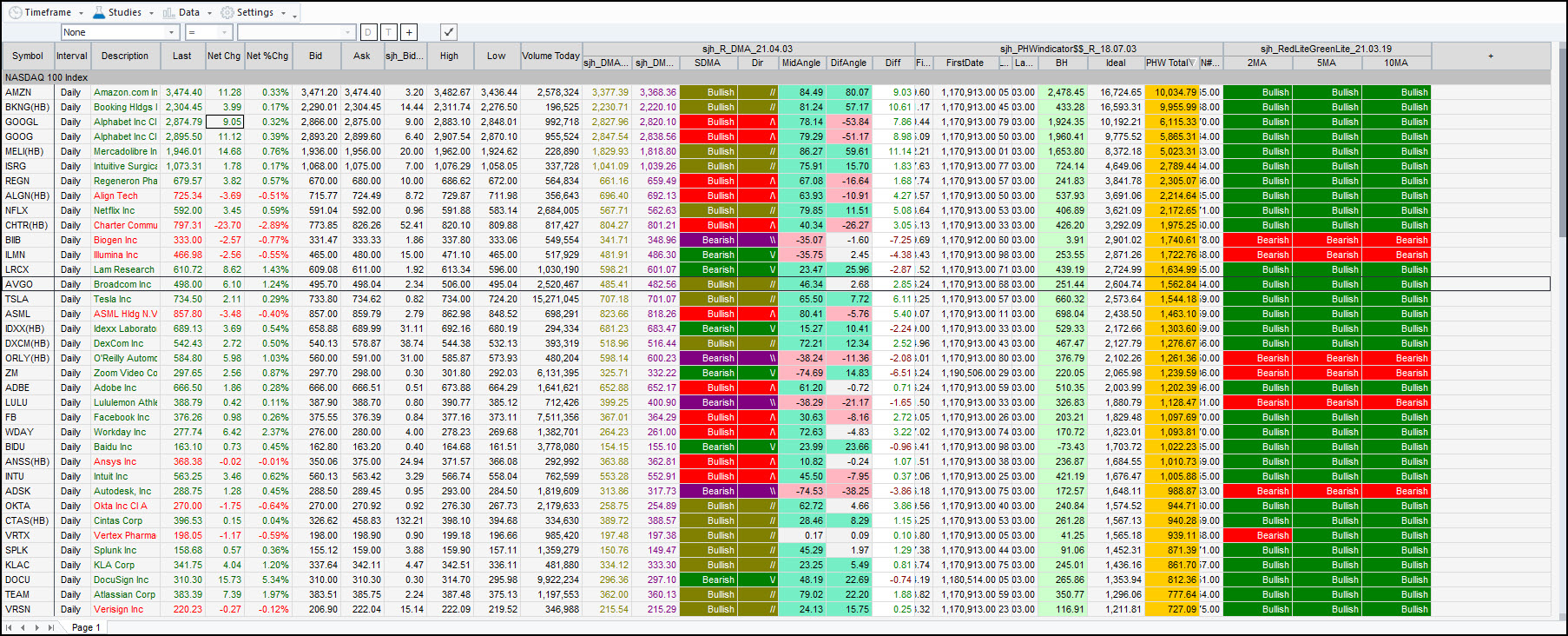Click the MidAngle sub-column header
The height and width of the screenshot is (636, 1568).
[x=801, y=63]
